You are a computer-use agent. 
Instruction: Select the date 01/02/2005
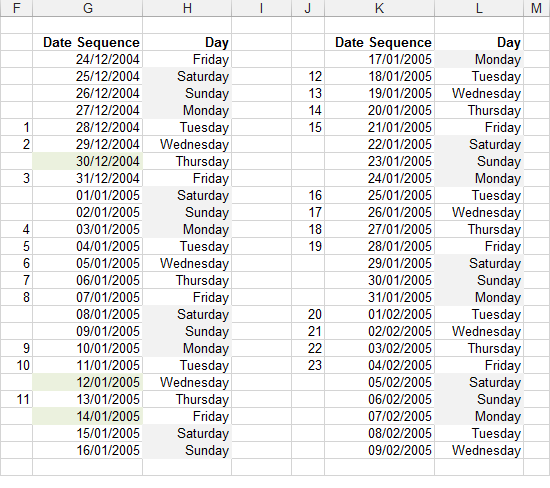(380, 314)
